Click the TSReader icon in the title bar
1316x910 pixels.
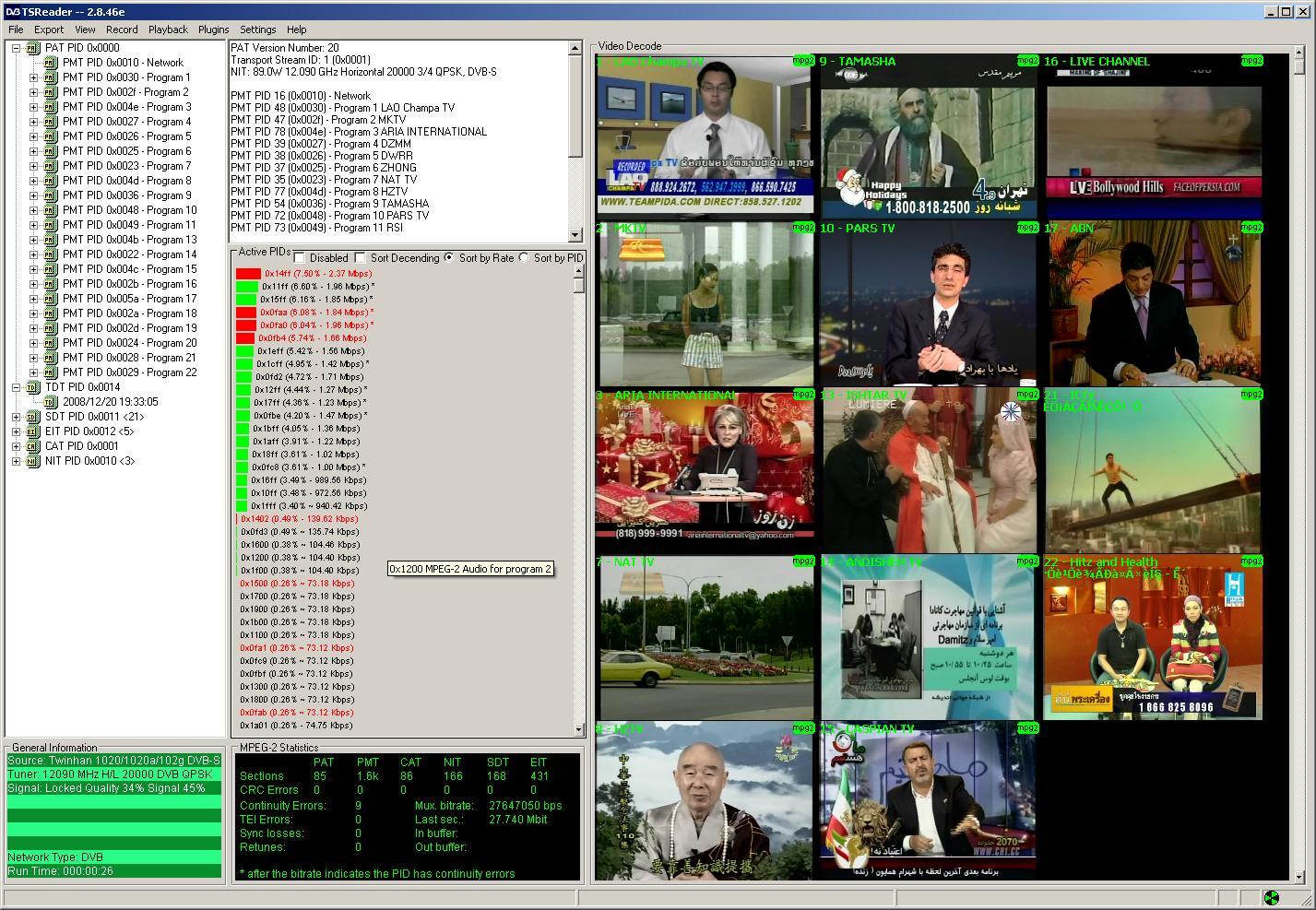point(12,11)
